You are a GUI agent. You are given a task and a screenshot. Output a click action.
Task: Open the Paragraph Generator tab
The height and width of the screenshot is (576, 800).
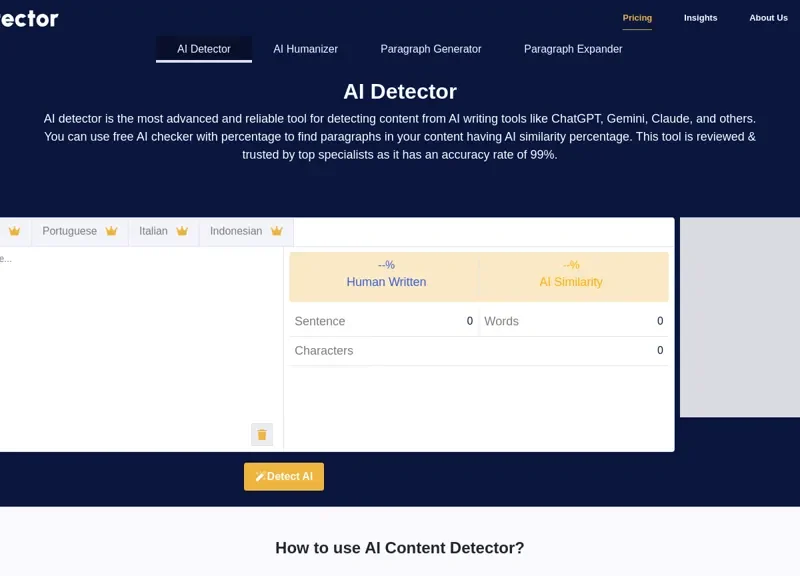pyautogui.click(x=431, y=49)
